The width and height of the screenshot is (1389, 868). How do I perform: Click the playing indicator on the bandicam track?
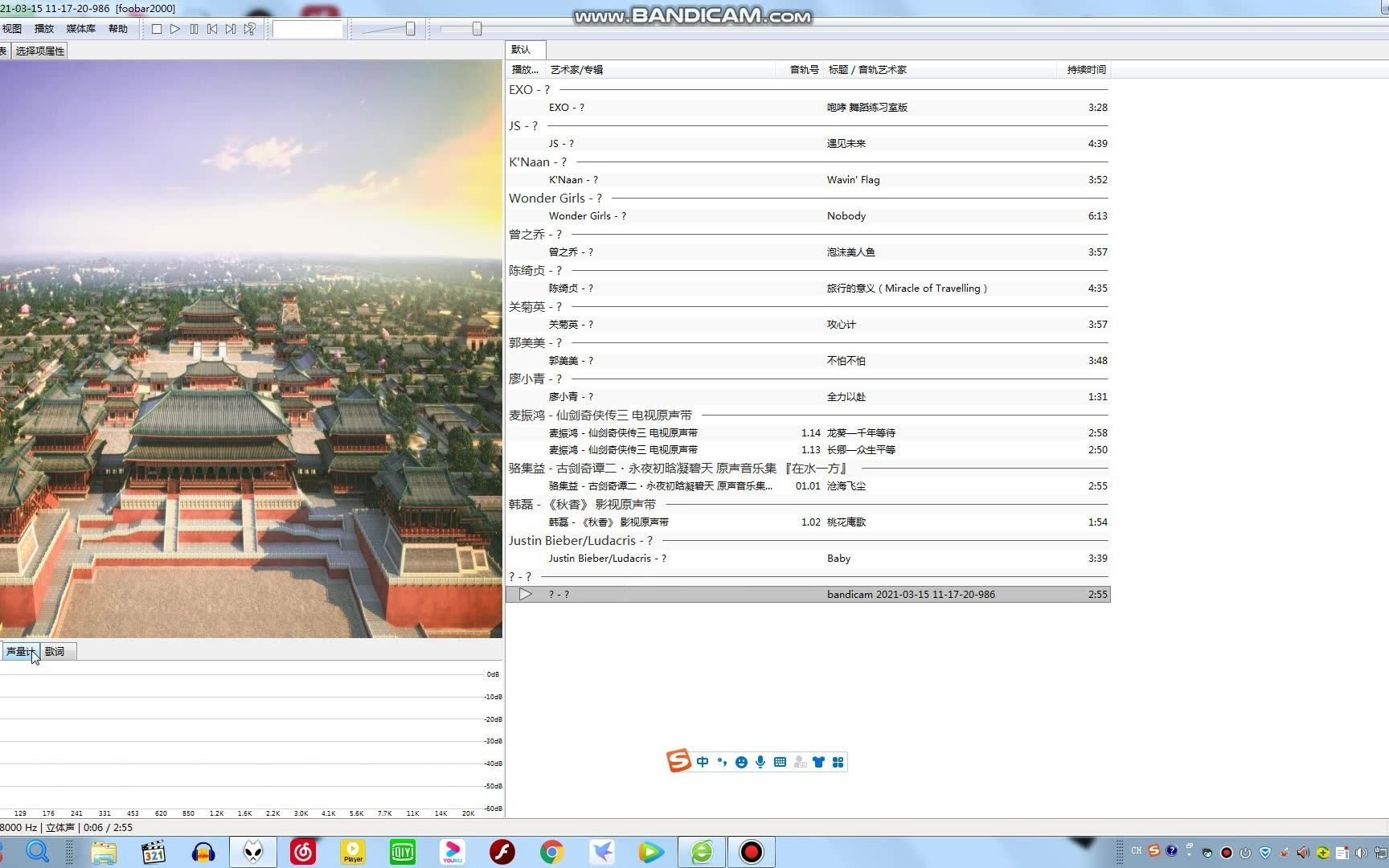525,595
